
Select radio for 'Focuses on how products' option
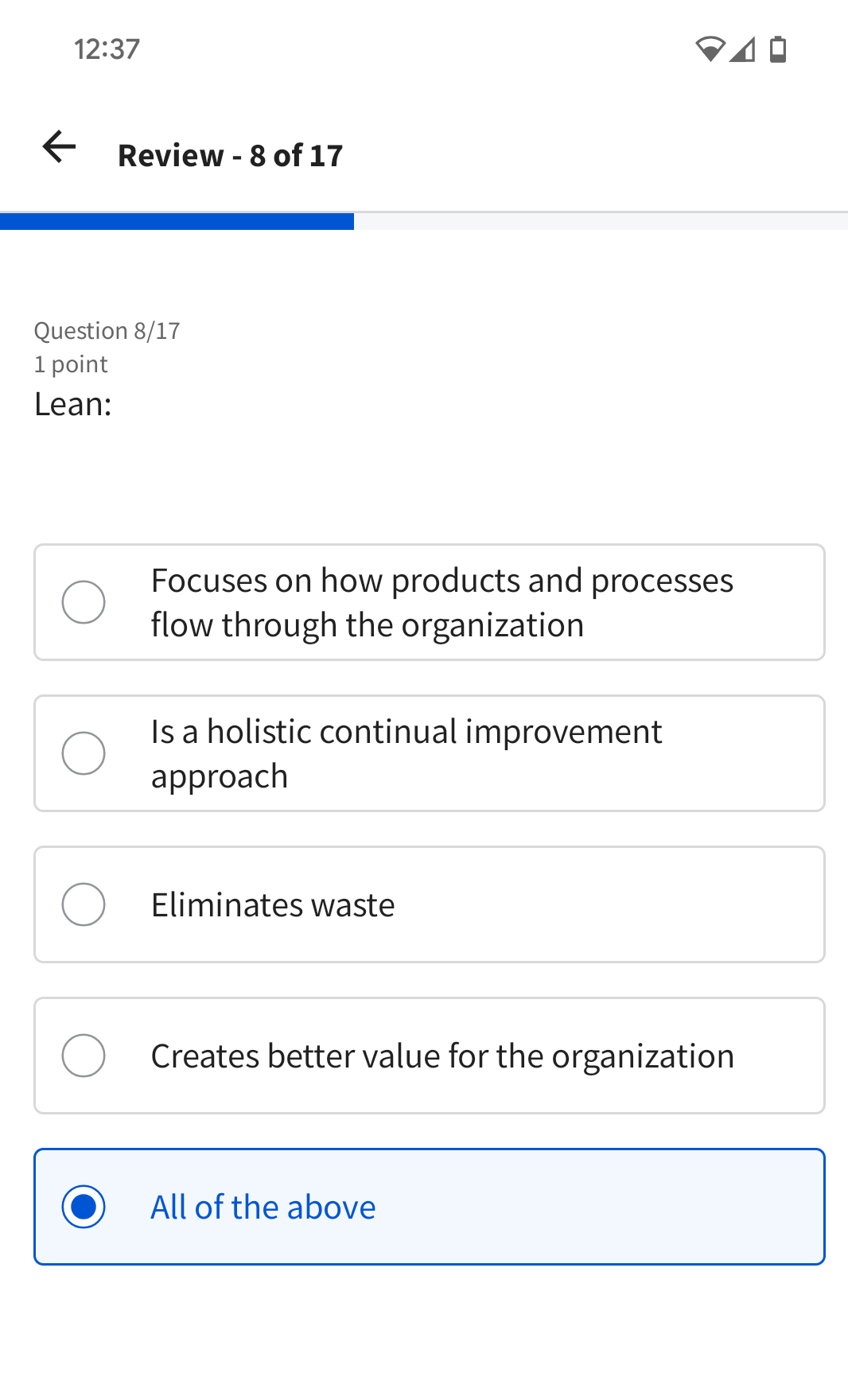[x=84, y=602]
